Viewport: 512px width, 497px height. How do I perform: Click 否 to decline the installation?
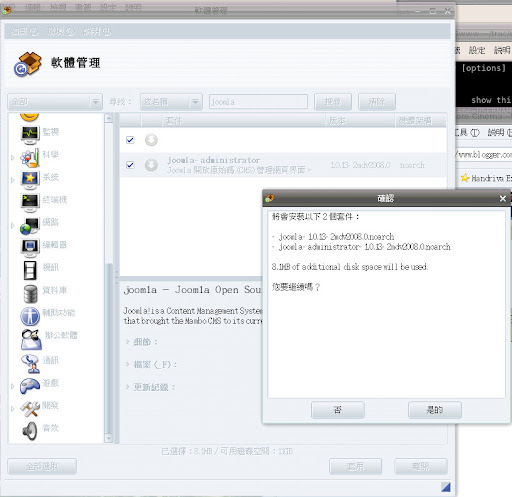pos(338,410)
